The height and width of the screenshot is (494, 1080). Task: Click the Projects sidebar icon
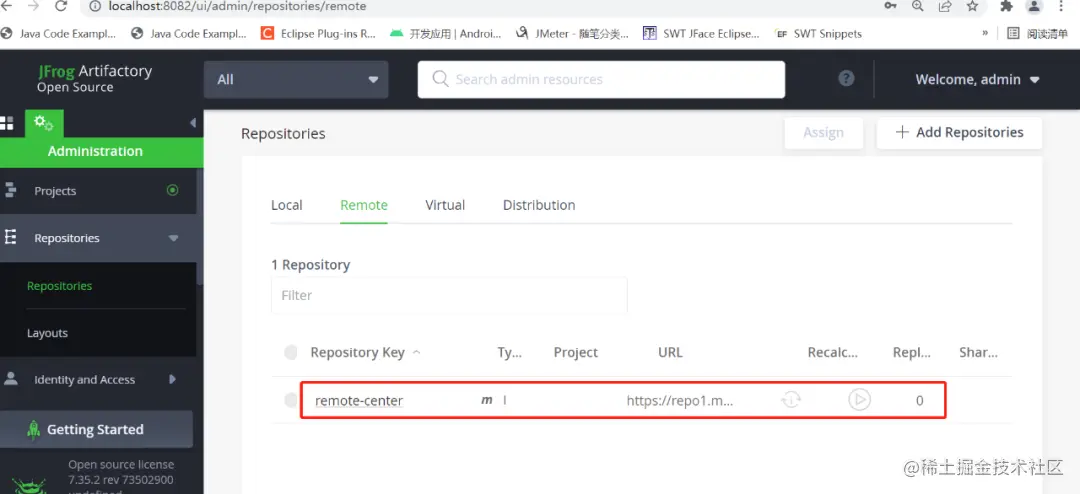click(10, 190)
